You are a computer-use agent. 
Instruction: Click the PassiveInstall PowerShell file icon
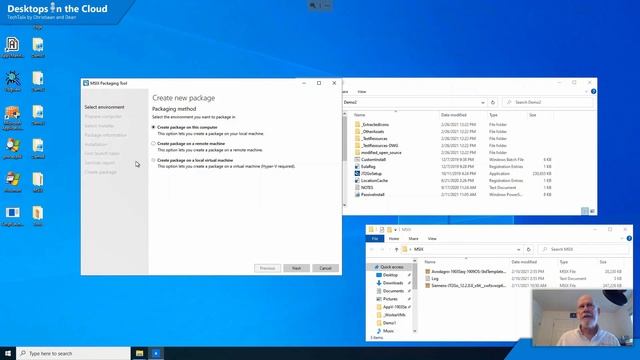click(357, 195)
